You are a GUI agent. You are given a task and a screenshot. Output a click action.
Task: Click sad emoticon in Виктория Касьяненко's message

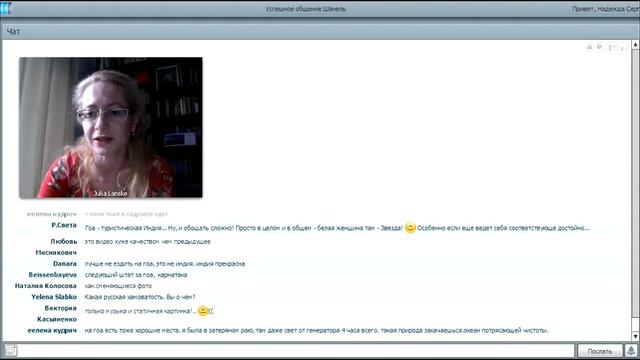pos(203,311)
